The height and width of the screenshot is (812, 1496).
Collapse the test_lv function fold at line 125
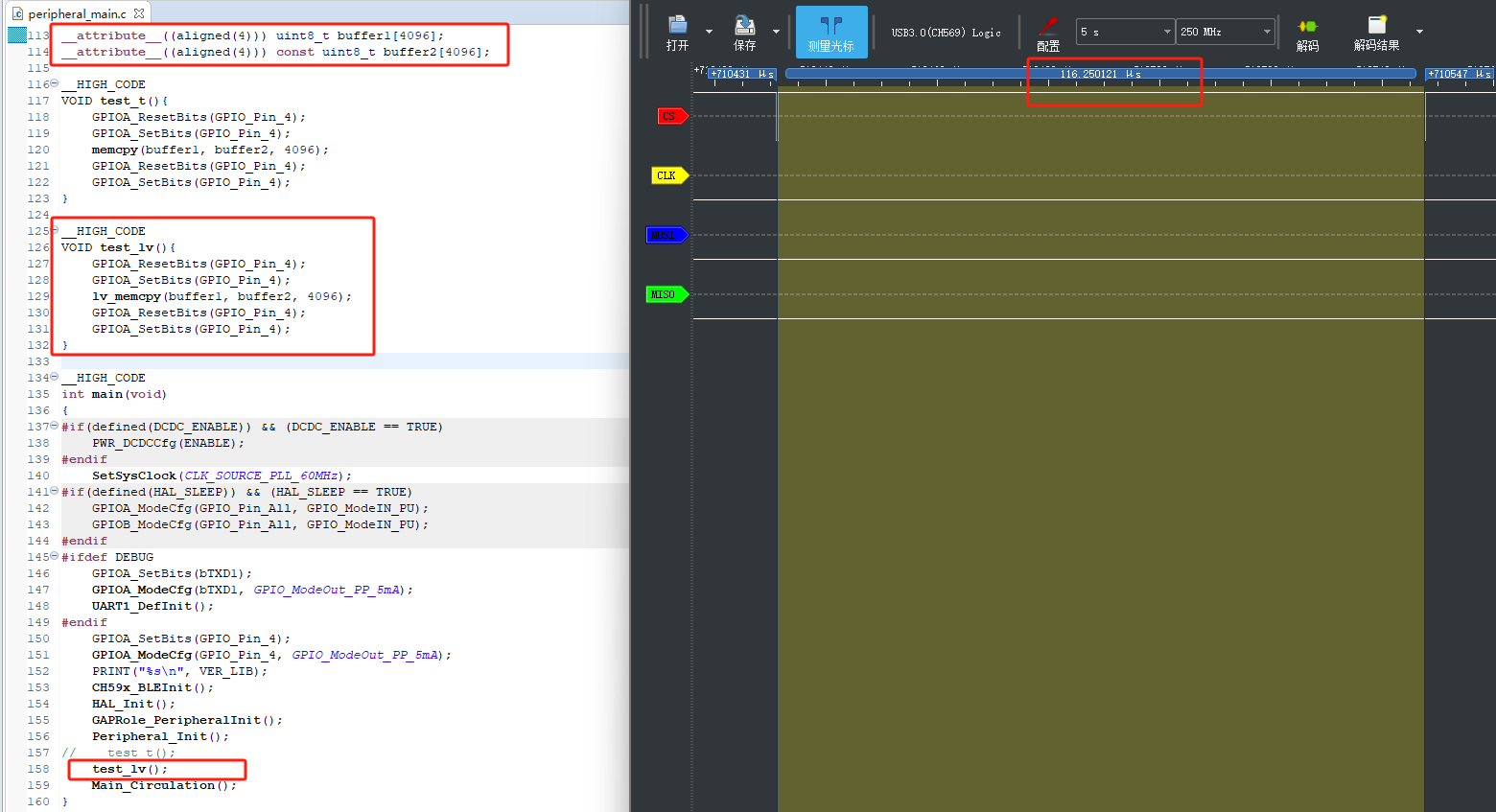click(55, 230)
